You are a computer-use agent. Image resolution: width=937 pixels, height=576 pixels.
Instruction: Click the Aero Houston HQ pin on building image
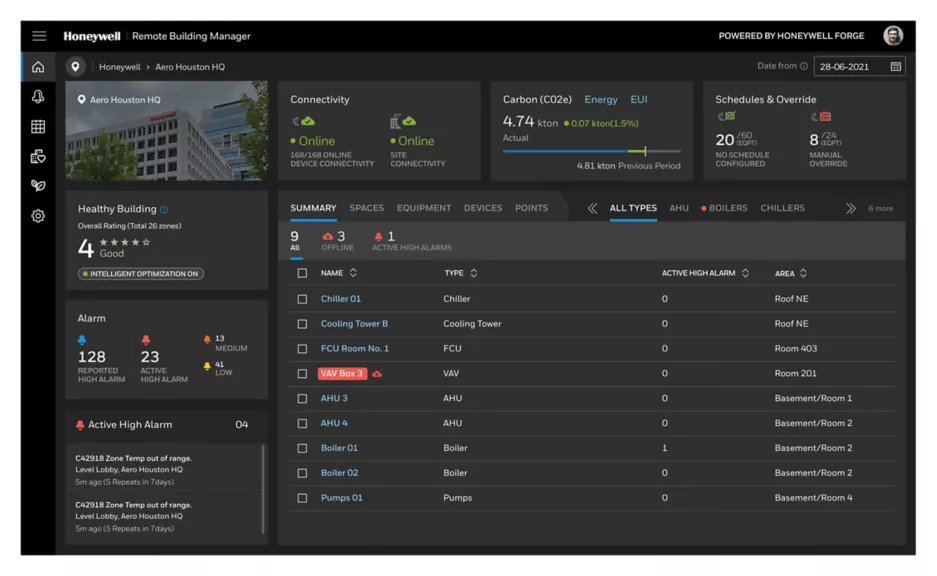coord(81,100)
